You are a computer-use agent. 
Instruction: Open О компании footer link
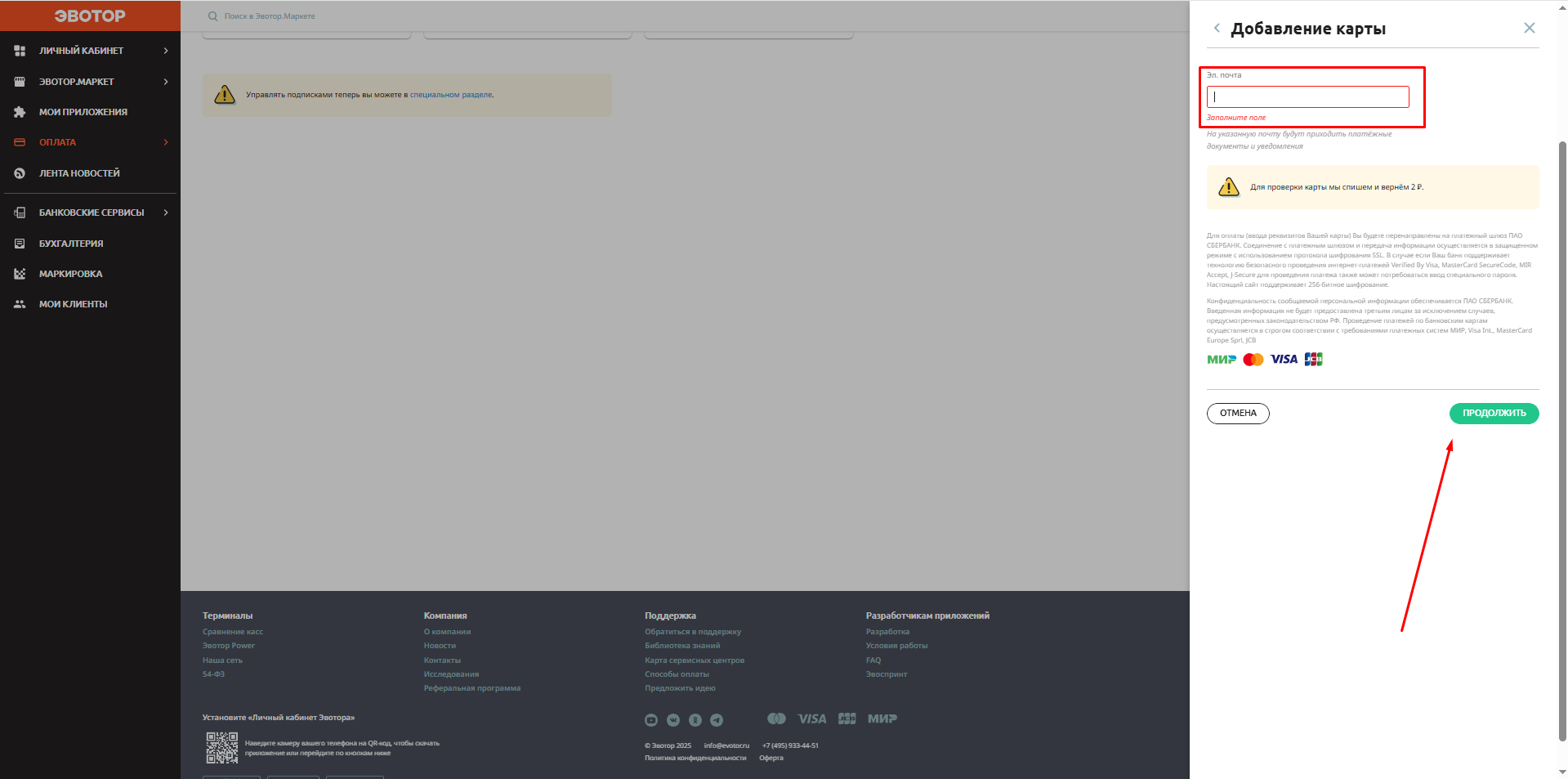(x=447, y=632)
